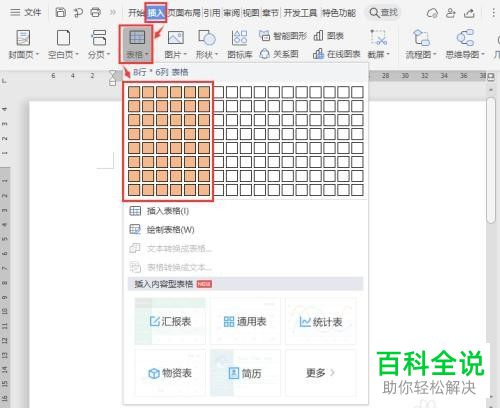The width and height of the screenshot is (500, 408).
Task: Choose 插入表格(I) from the menu
Action: coord(159,211)
